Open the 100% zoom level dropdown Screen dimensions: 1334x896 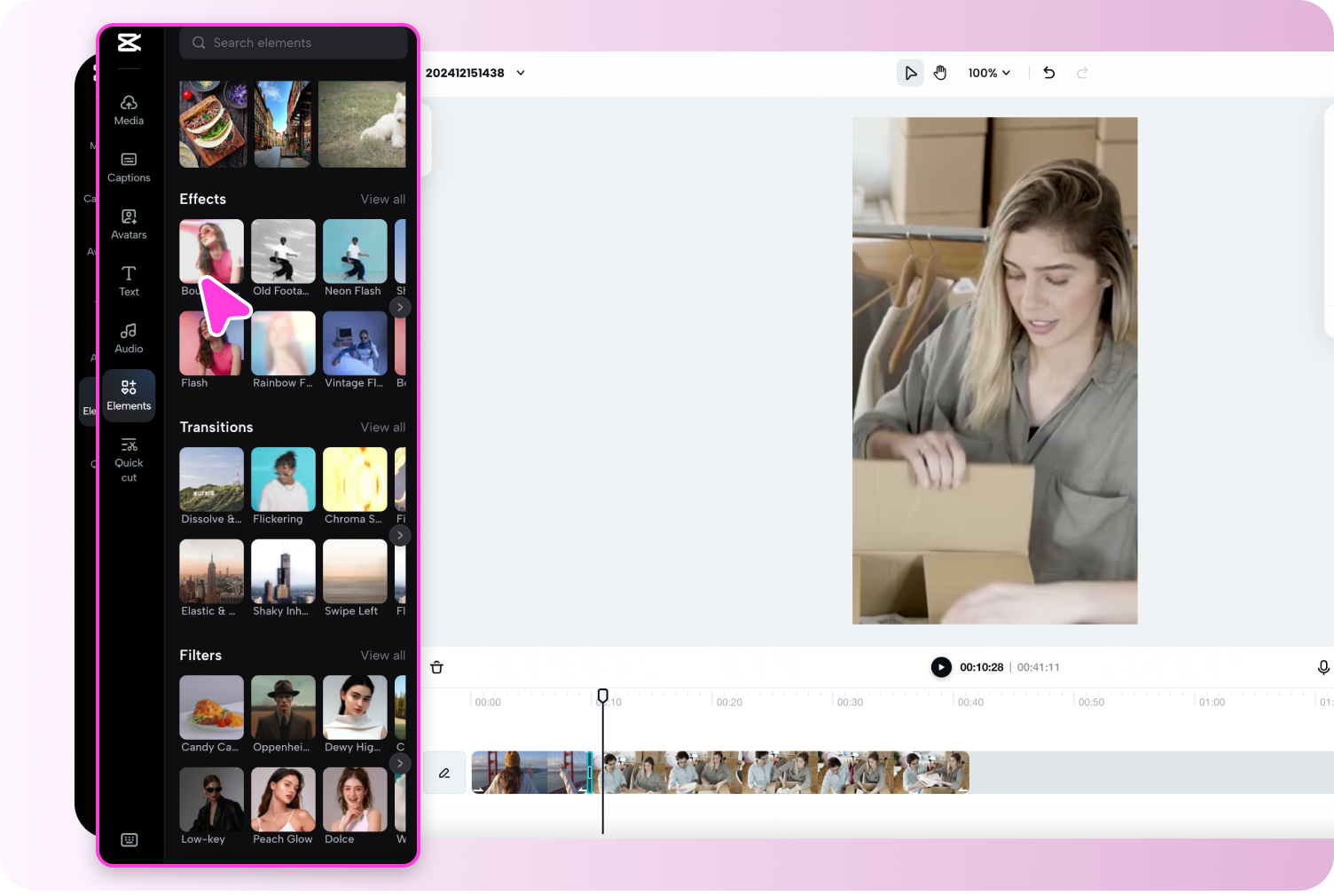click(x=988, y=72)
